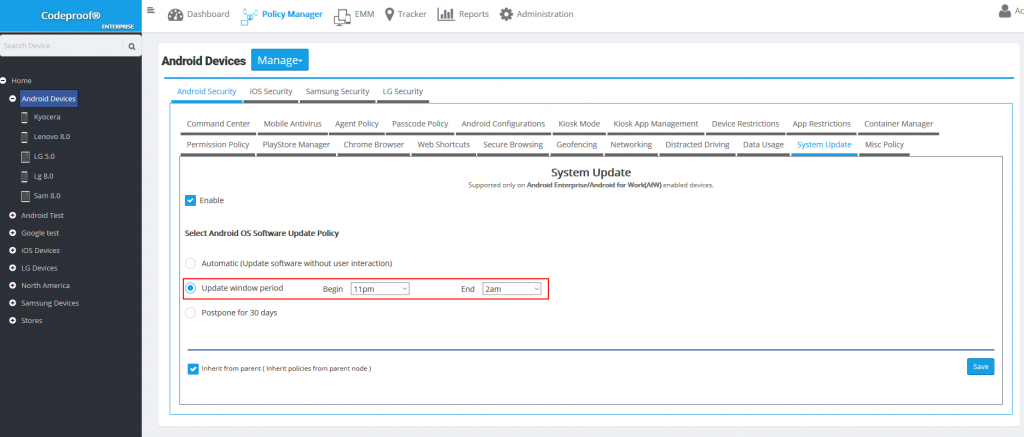This screenshot has width=1024, height=437.
Task: Click the Lenovo 8.0 device icon
Action: 25,137
